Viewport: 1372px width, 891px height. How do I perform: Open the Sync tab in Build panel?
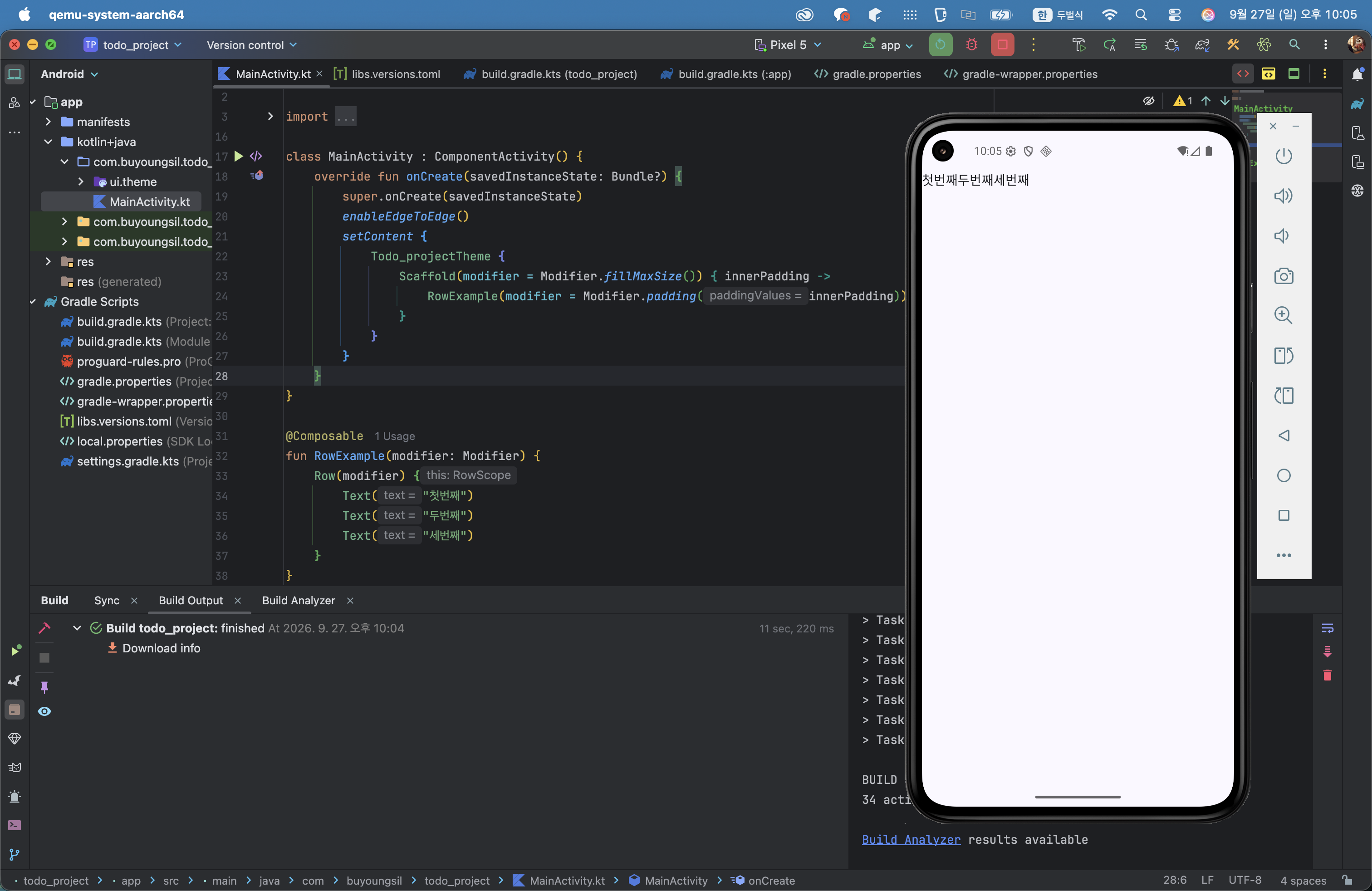[x=107, y=601]
